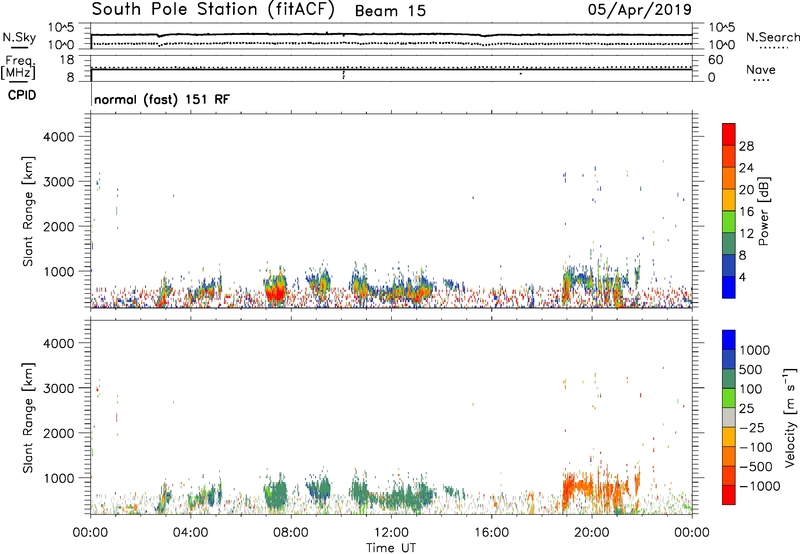Screen dimensions: 800x554
Task: Click the '16:00' time axis tick label
Action: coord(491,533)
